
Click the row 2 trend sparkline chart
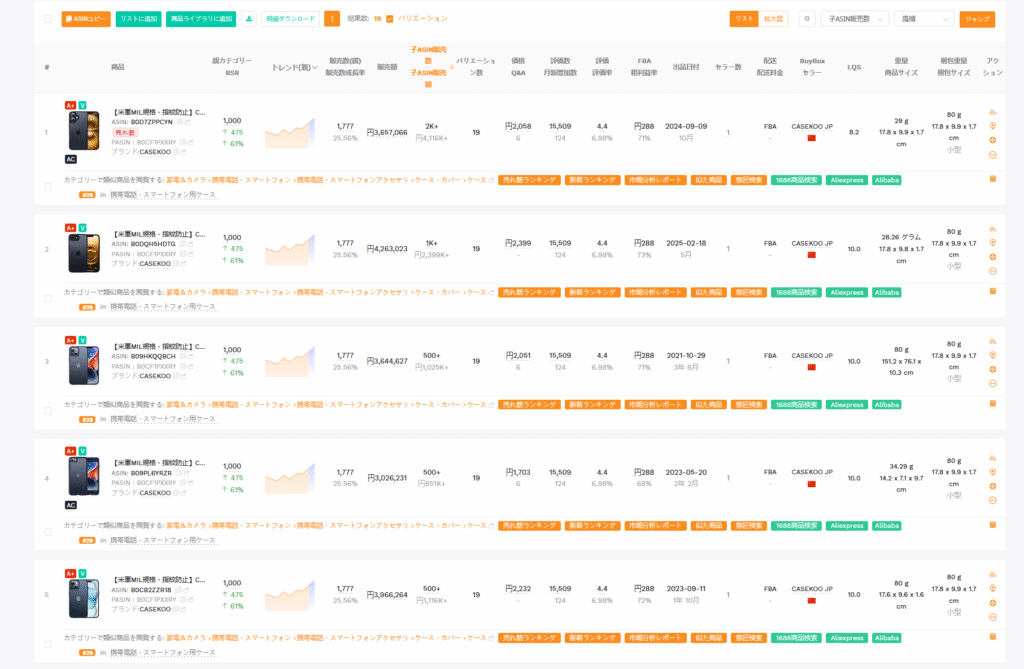(290, 248)
